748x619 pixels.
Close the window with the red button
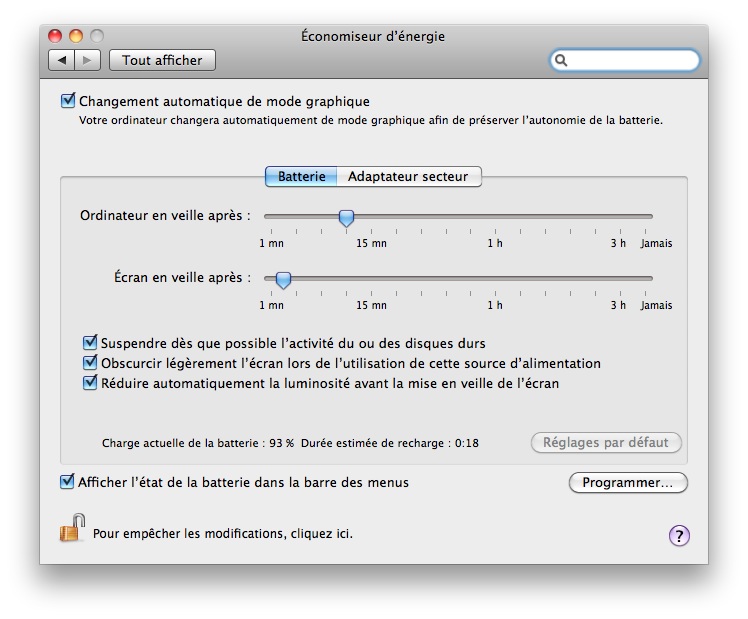click(55, 36)
